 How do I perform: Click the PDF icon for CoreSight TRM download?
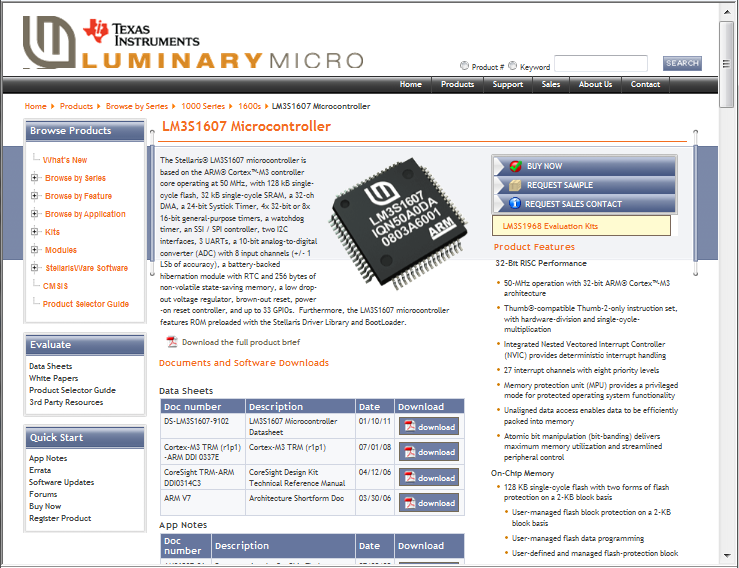(x=410, y=477)
